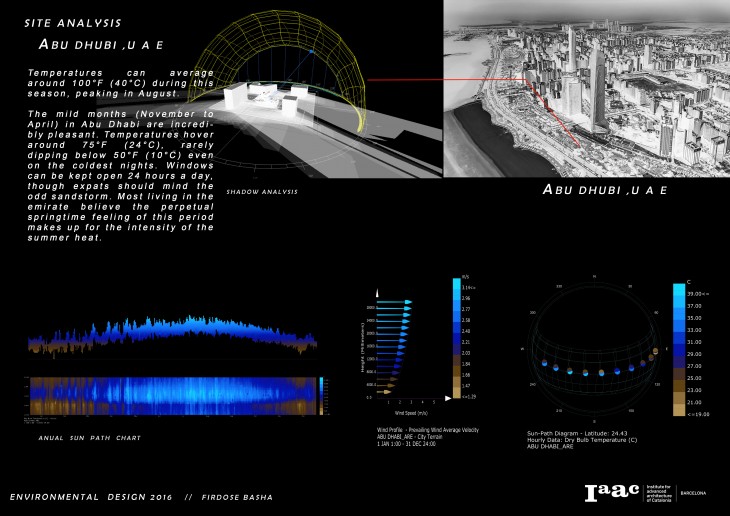Viewport: 730px width, 516px height.
Task: Pick the 3.14 m/s wind legend swatch
Action: coord(457,286)
